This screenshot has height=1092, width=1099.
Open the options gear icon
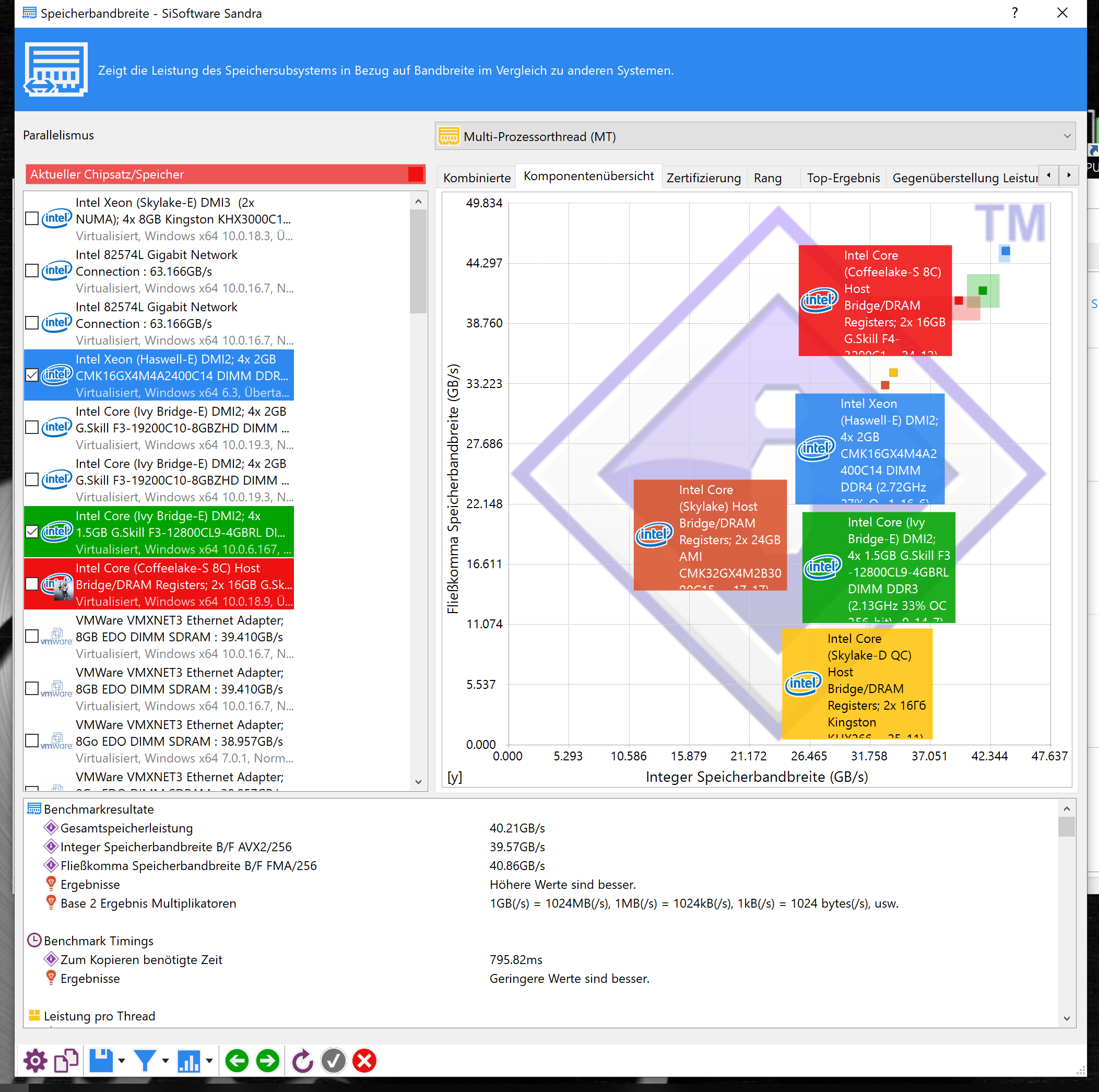point(36,1061)
